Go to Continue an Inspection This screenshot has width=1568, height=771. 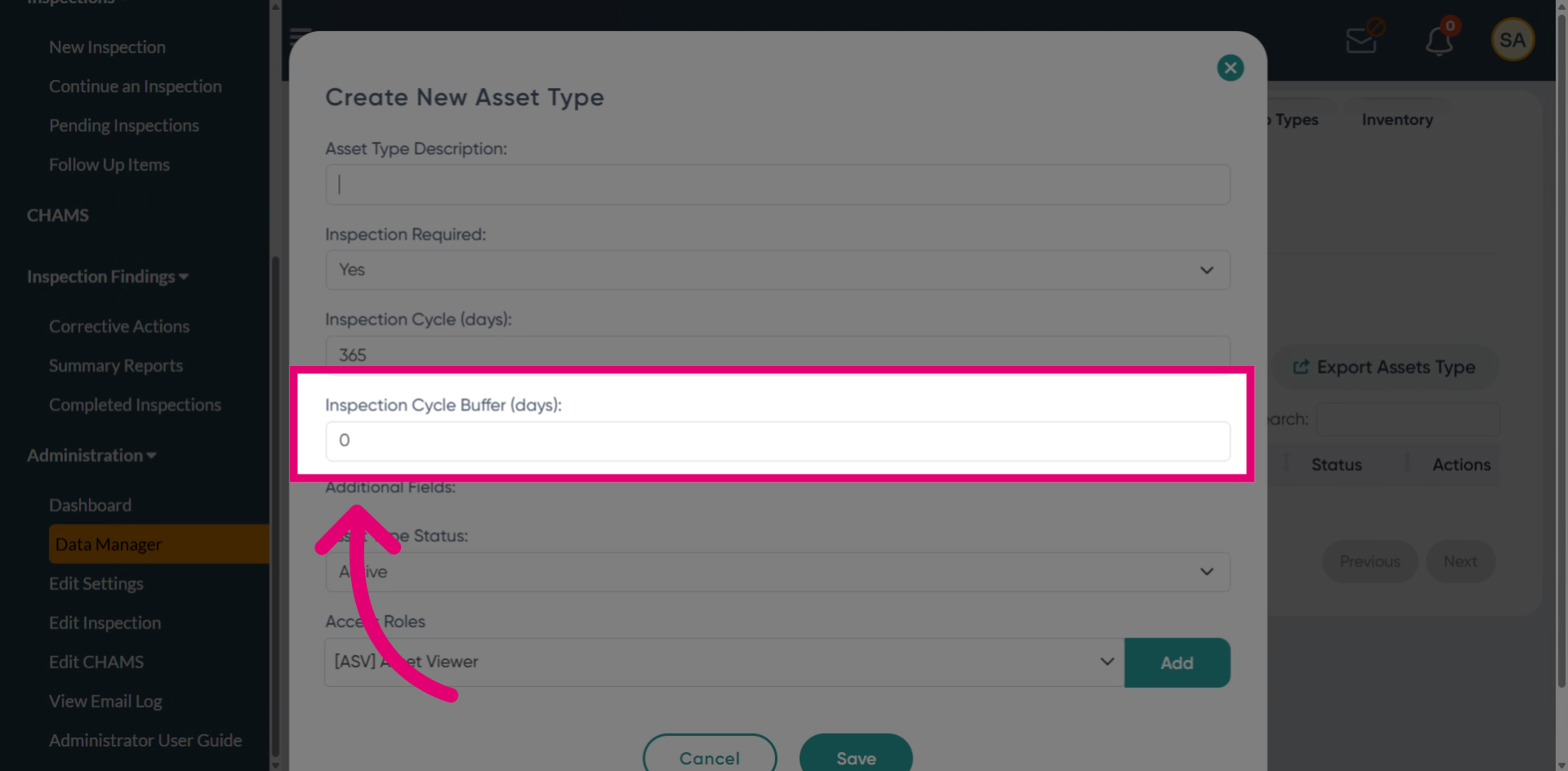[136, 87]
